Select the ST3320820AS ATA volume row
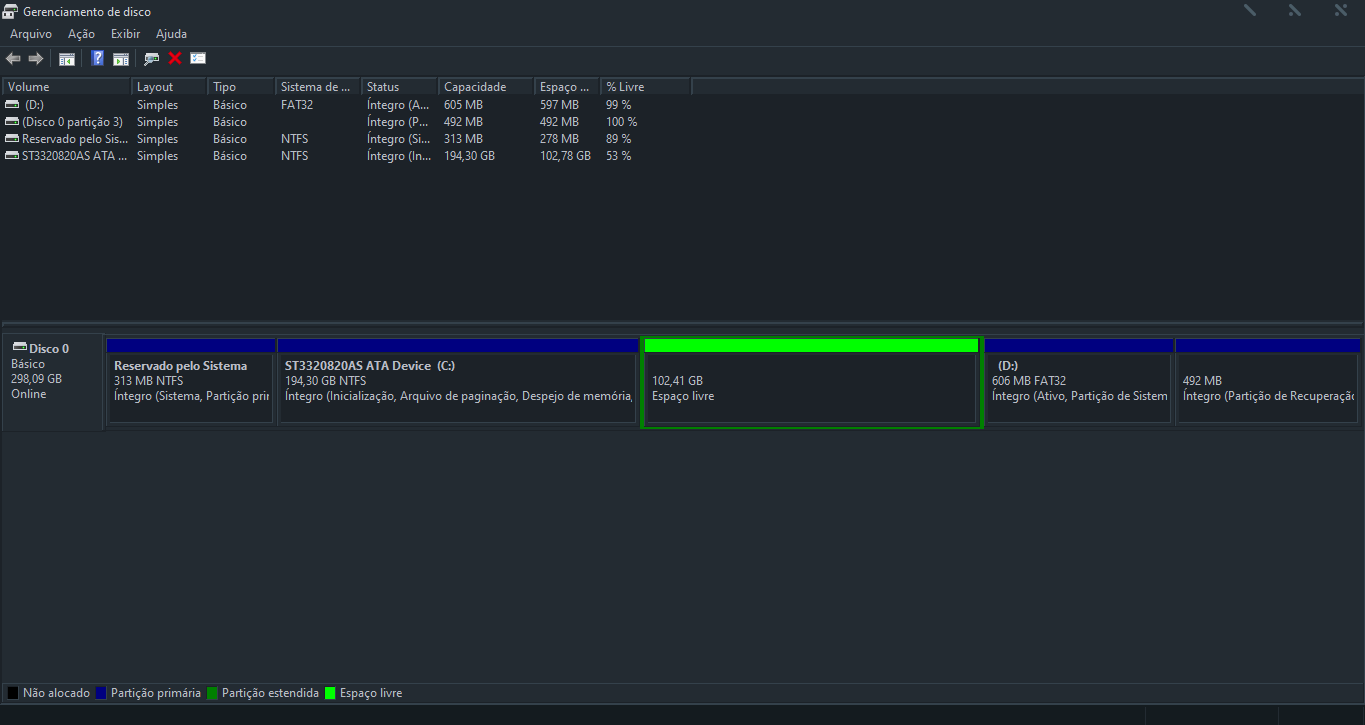Viewport: 1365px width, 725px height. click(x=65, y=156)
